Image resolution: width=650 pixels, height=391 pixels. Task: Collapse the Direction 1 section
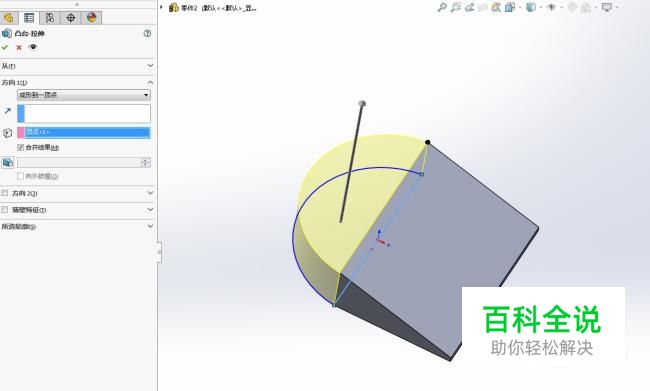(150, 82)
